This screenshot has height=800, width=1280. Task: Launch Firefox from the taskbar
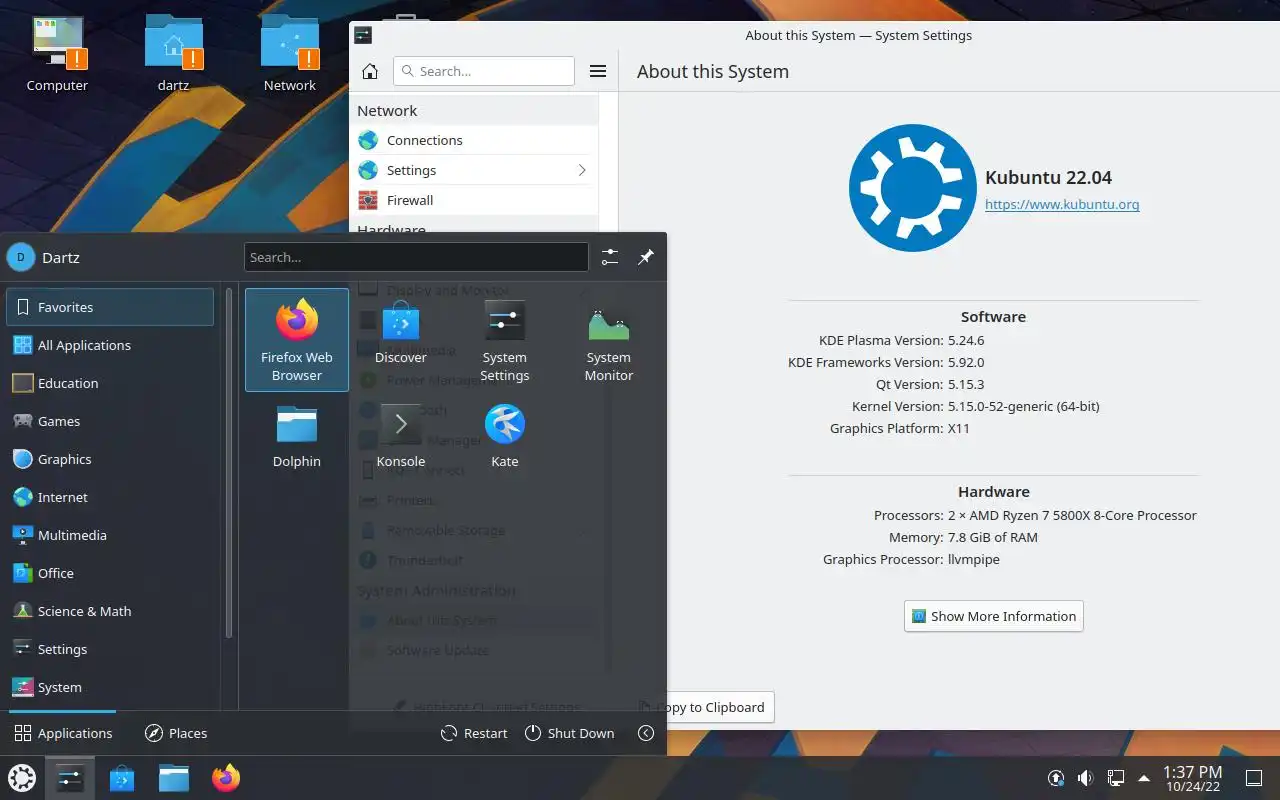click(226, 778)
